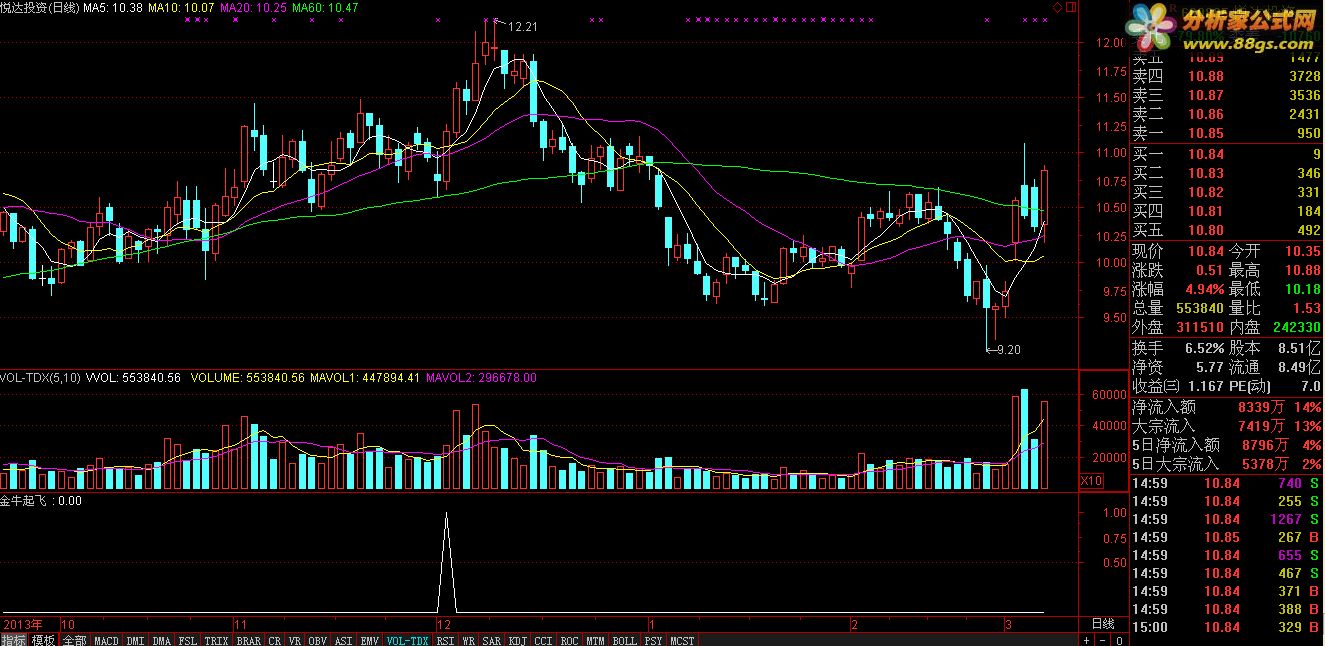Switch to the FSL indicator tab
Image resolution: width=1325 pixels, height=646 pixels.
pyautogui.click(x=187, y=639)
